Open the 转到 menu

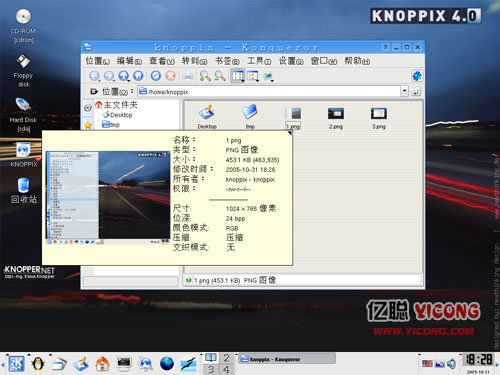[194, 61]
